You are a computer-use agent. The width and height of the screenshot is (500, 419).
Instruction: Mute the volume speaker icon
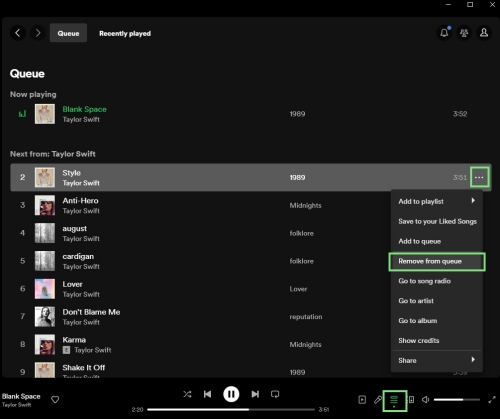pyautogui.click(x=425, y=399)
